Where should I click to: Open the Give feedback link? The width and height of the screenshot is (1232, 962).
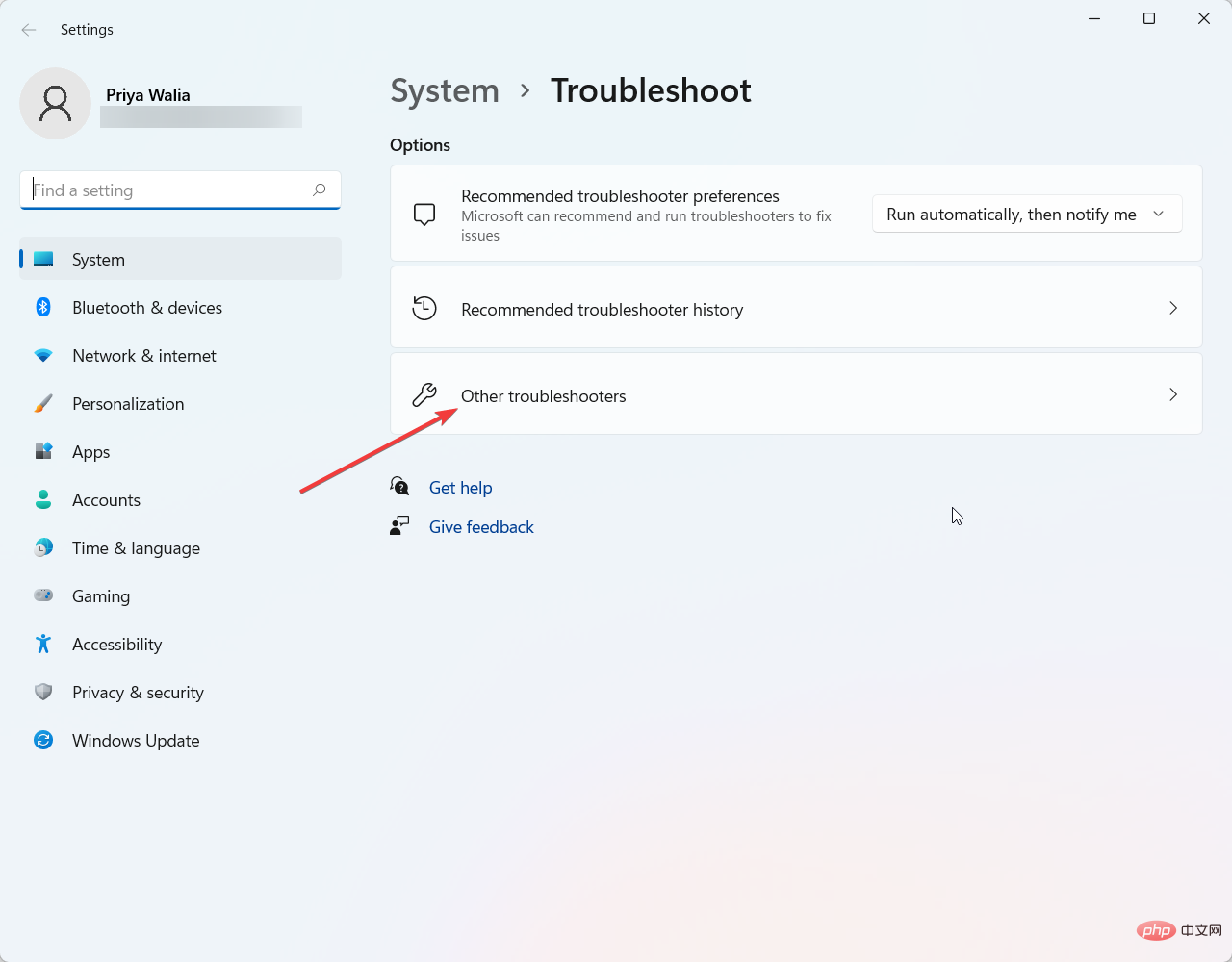pos(481,527)
